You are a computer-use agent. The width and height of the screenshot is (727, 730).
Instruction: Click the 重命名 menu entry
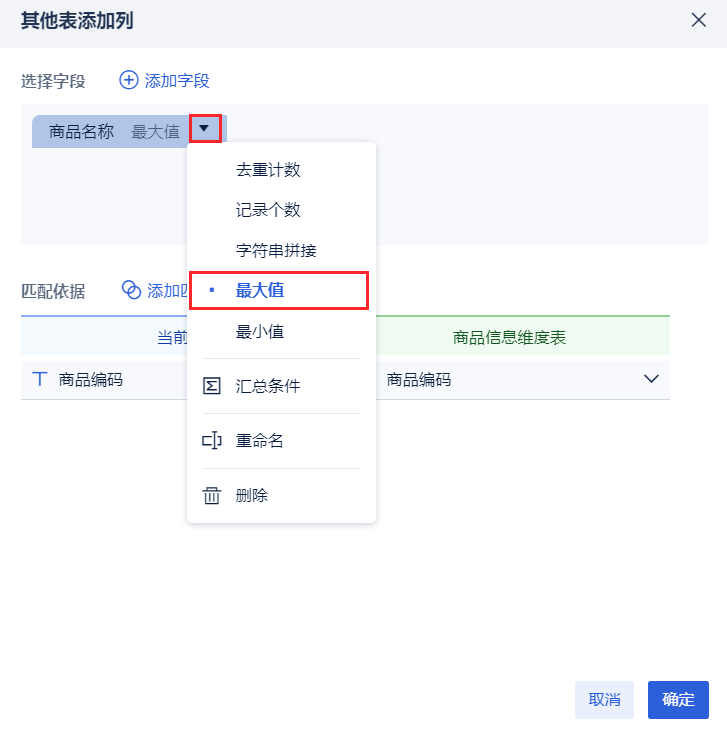pyautogui.click(x=260, y=441)
